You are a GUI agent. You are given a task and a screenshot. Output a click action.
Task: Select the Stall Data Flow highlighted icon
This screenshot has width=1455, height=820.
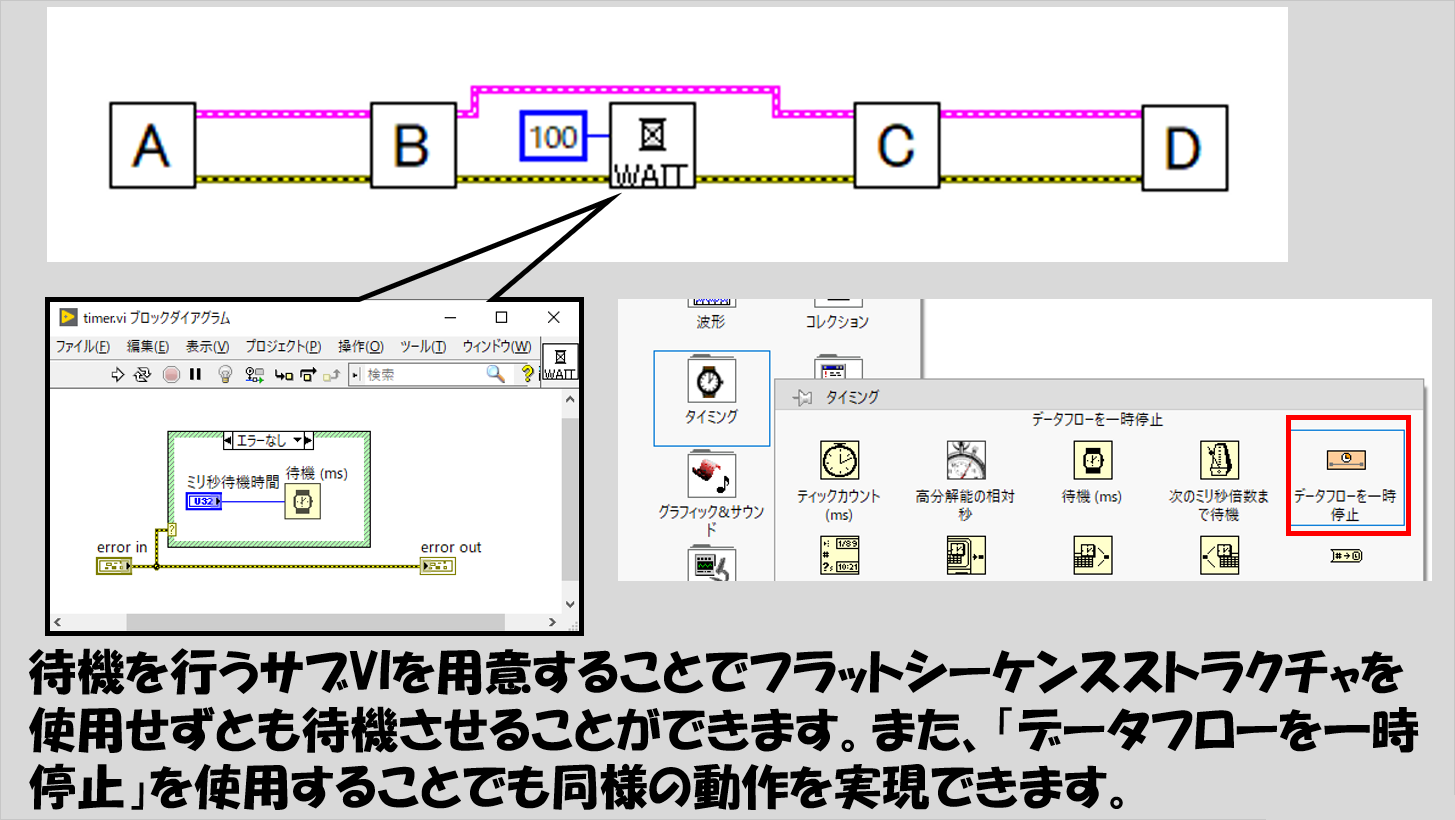[1346, 460]
